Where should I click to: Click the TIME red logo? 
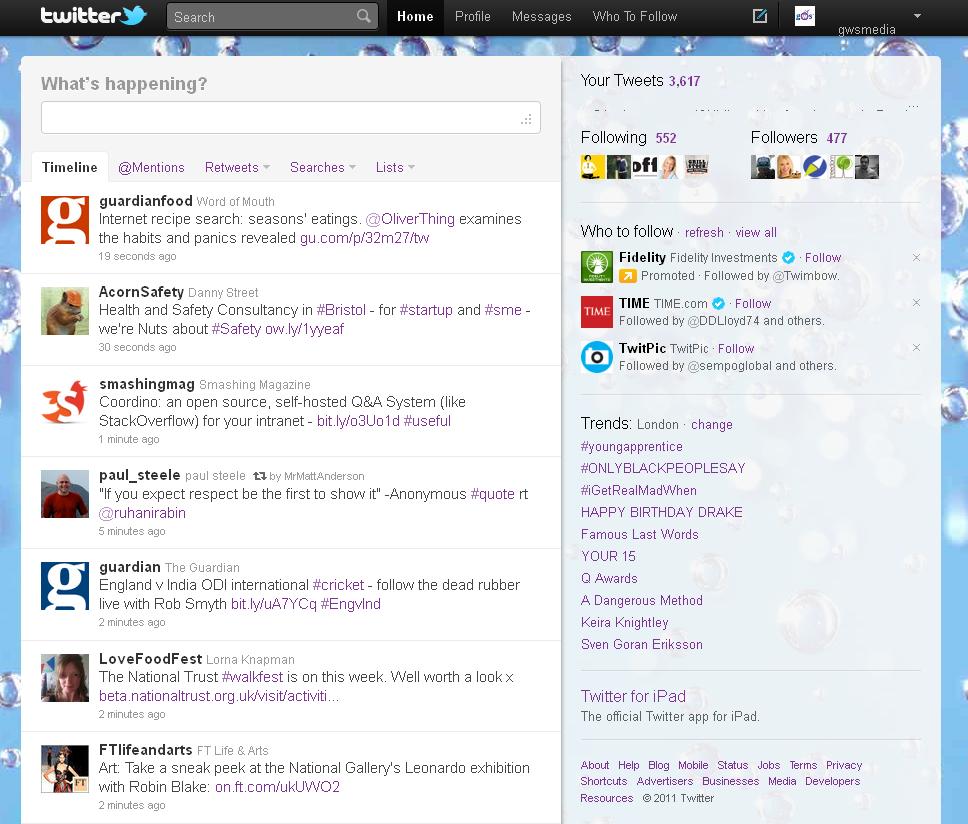[597, 312]
